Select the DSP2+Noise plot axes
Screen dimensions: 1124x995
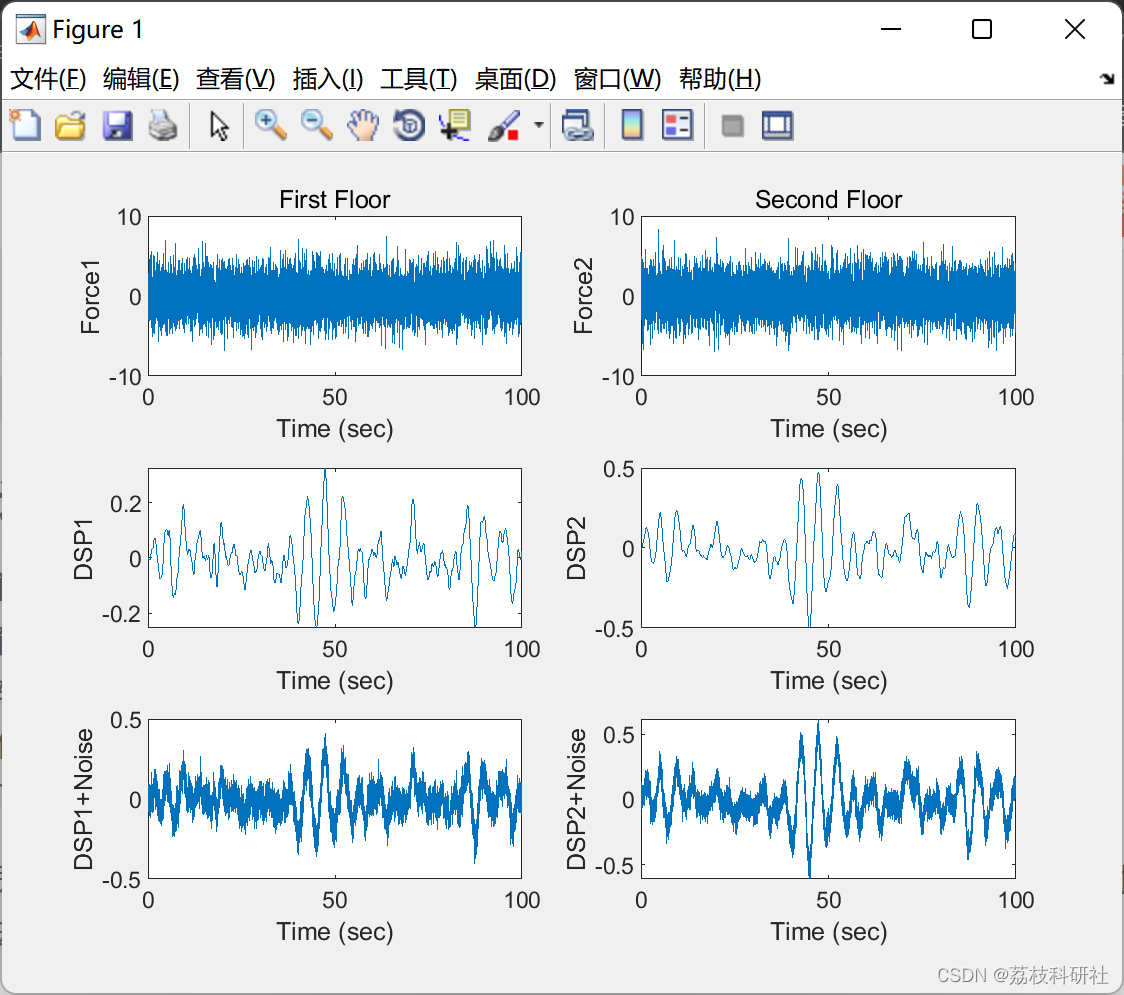pos(828,799)
